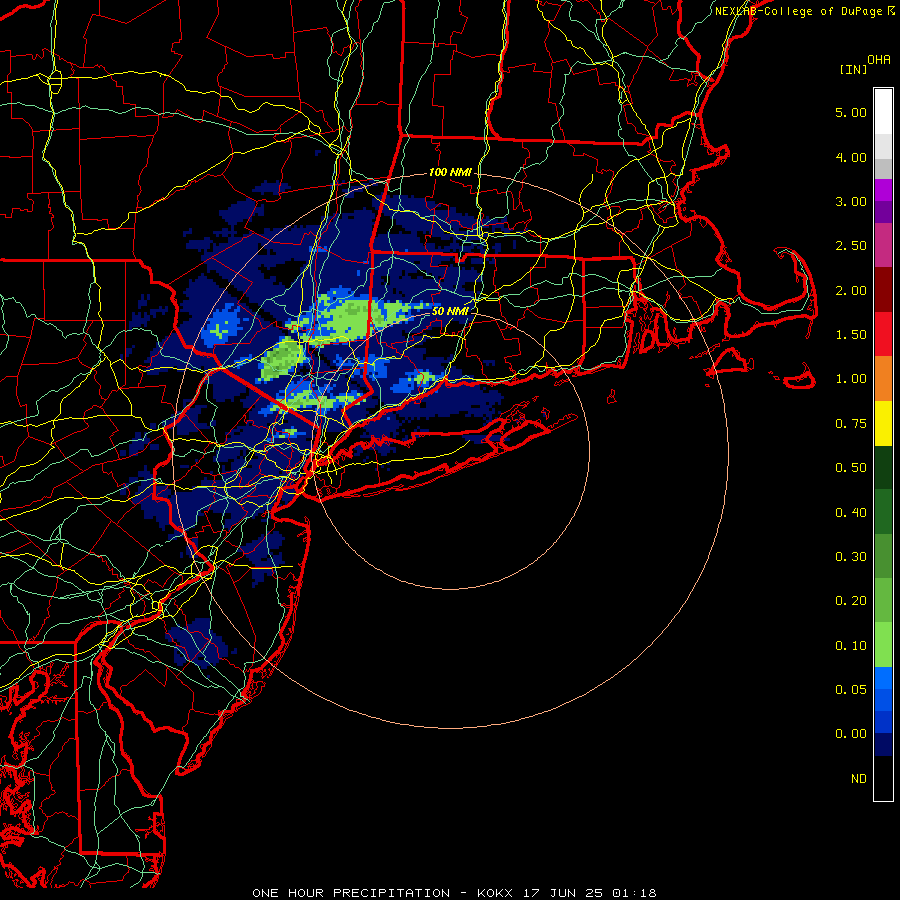Click the 50 NMI range ring label
Screen dimensions: 900x900
(x=450, y=311)
